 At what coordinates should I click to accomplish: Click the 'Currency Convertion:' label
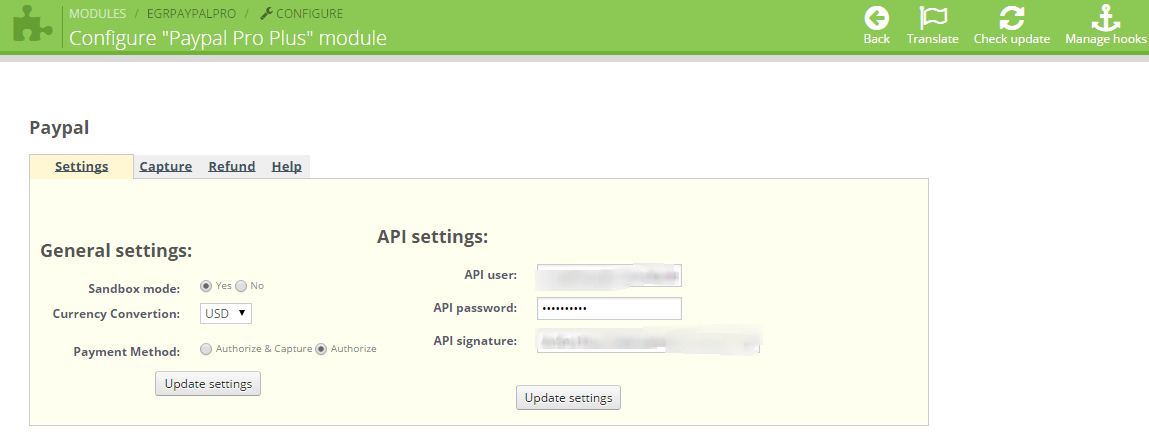click(117, 314)
